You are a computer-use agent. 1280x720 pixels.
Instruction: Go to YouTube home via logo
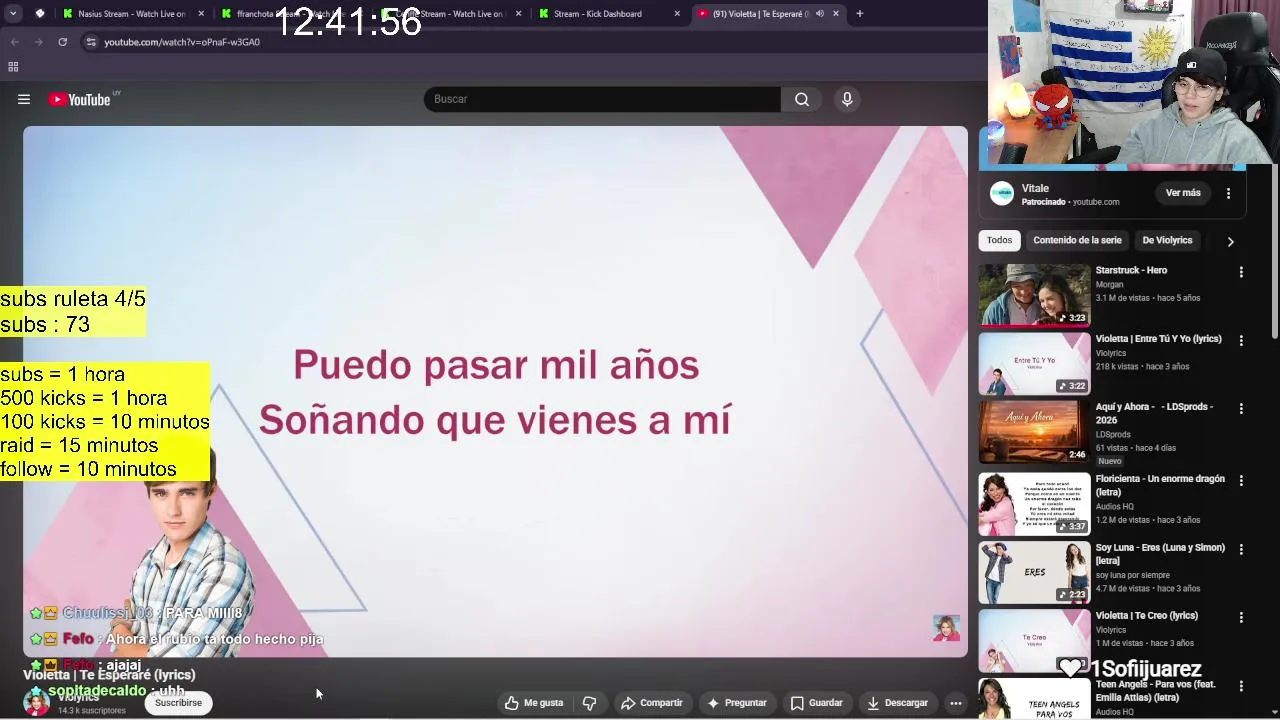pos(79,99)
